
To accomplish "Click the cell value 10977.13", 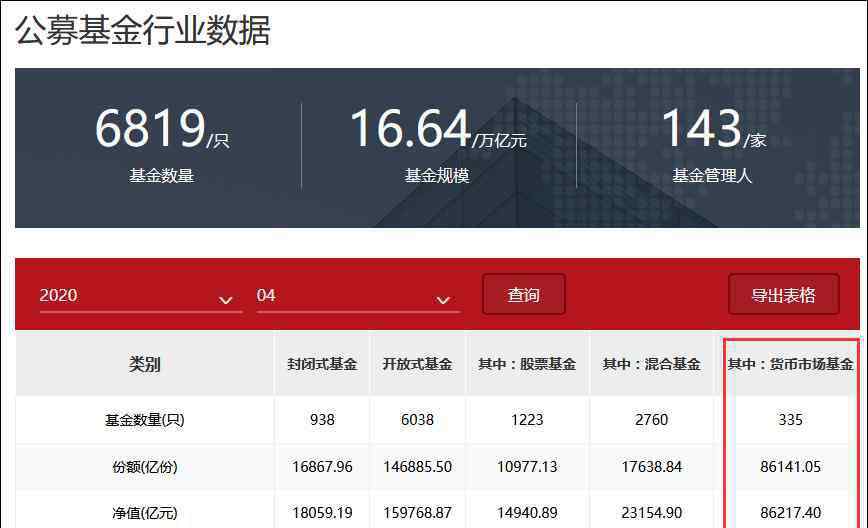I will (527, 467).
